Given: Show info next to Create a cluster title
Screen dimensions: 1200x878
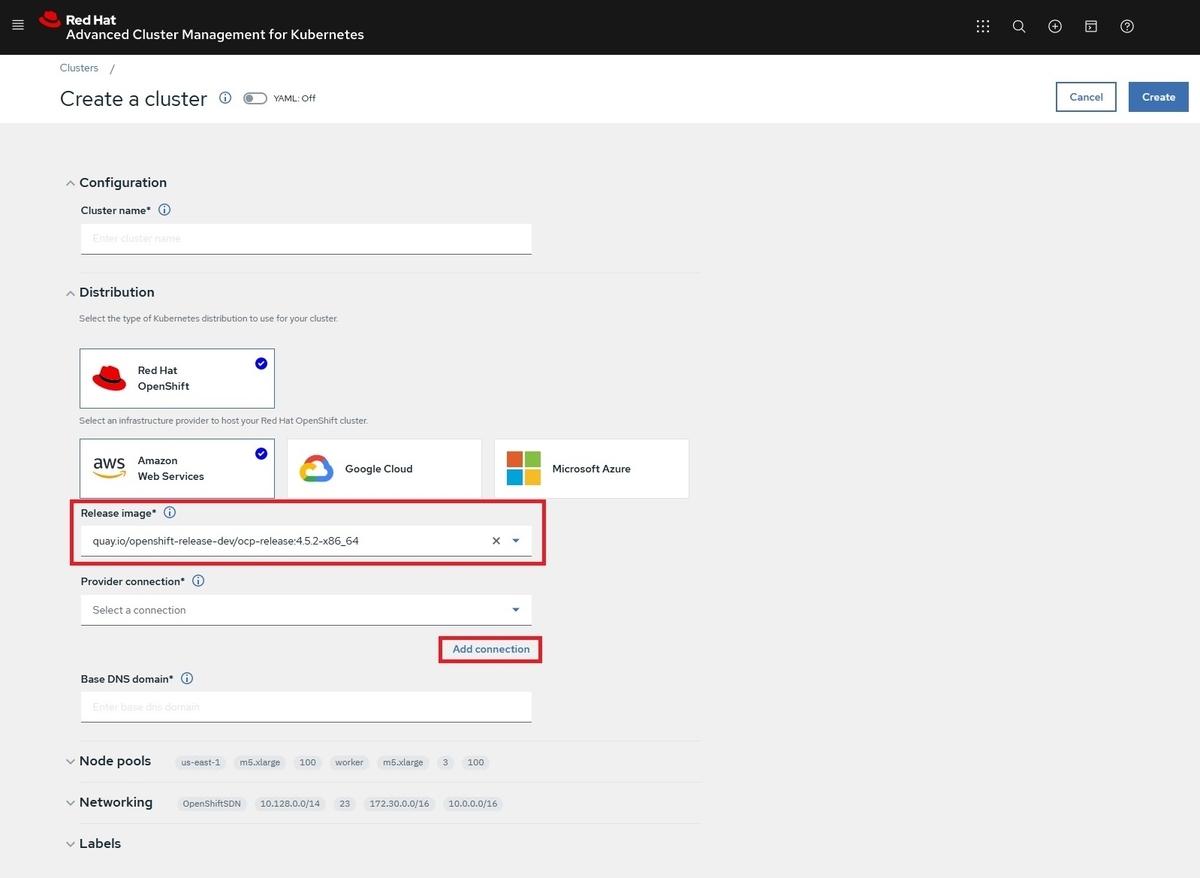Looking at the screenshot, I should [x=225, y=98].
